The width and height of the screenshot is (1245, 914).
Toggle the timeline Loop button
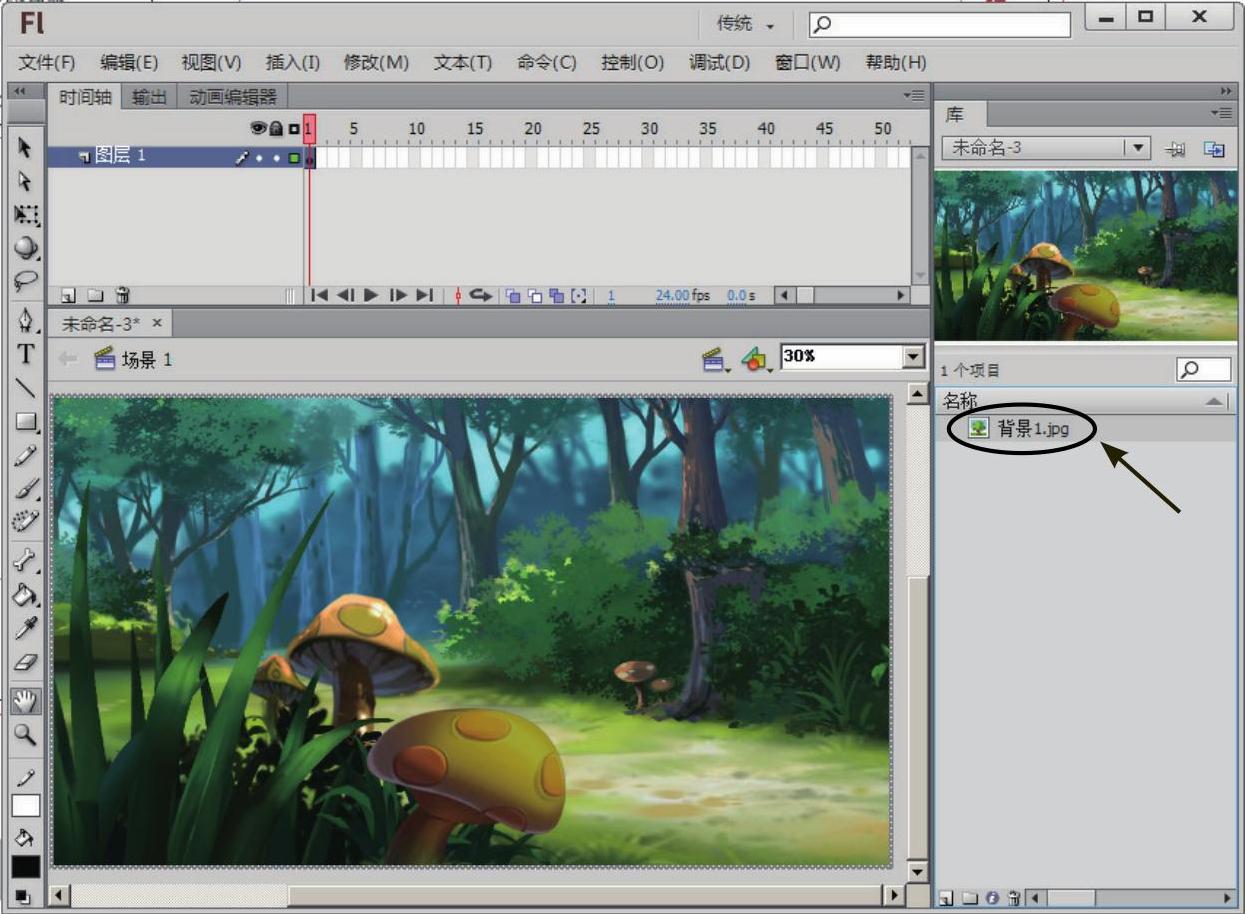pyautogui.click(x=482, y=296)
